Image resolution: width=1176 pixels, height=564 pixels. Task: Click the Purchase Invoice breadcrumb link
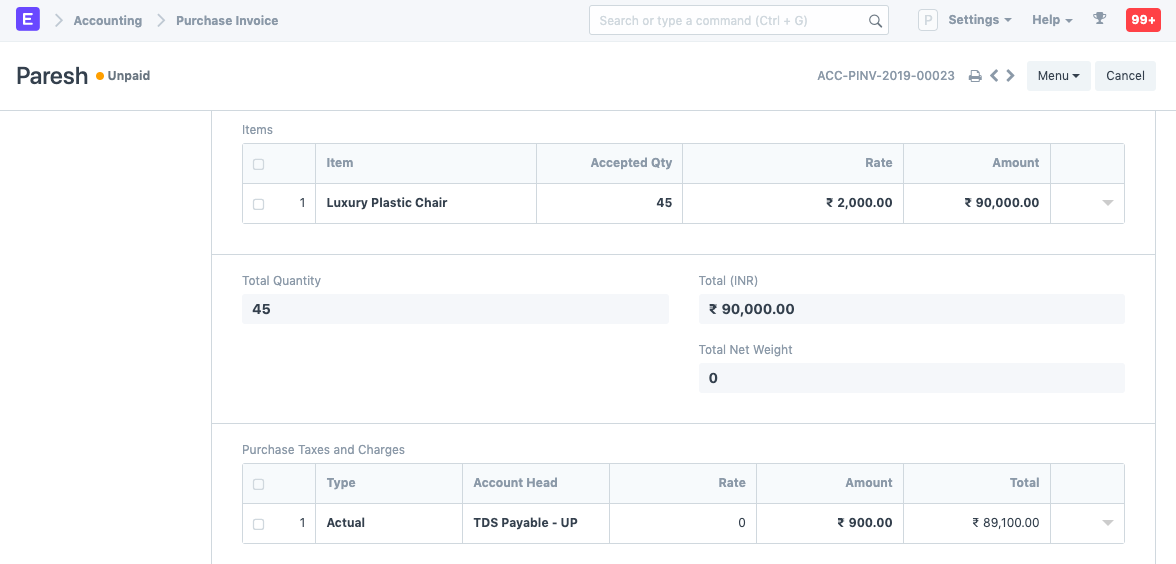227,20
